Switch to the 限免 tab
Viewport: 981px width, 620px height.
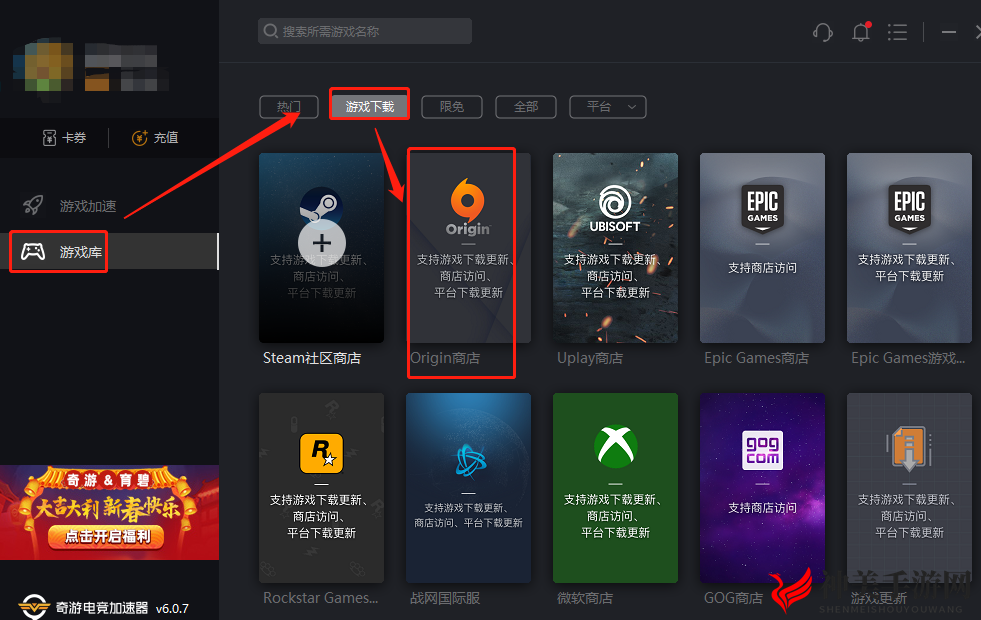coord(452,107)
